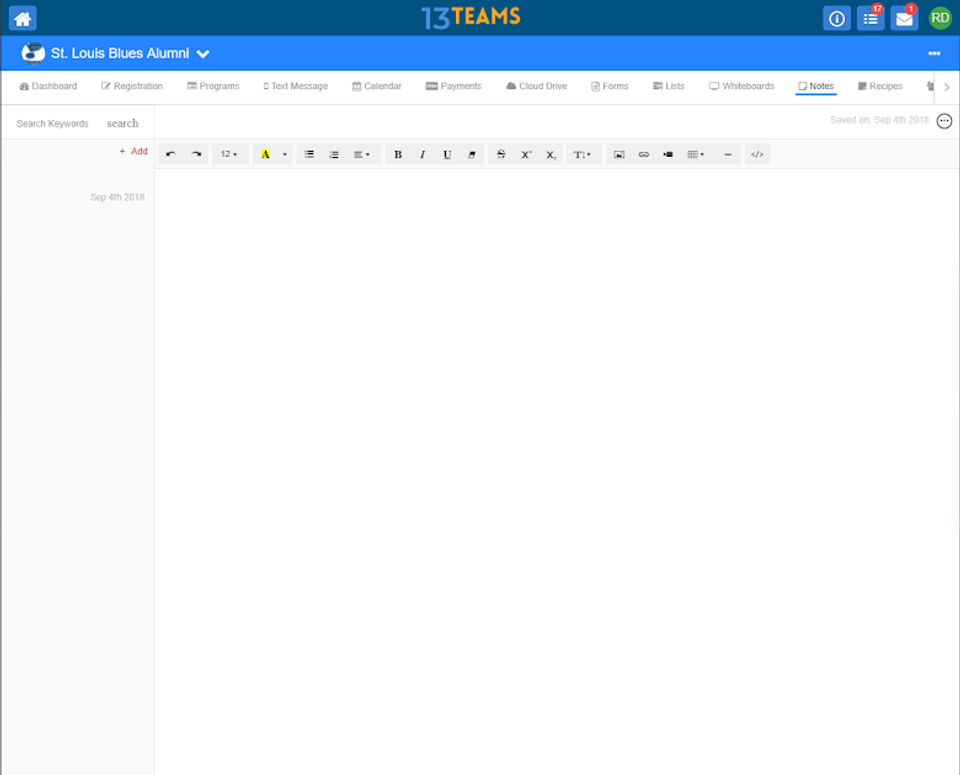Image resolution: width=960 pixels, height=775 pixels.
Task: Open the mail inbox icon
Action: coord(904,18)
